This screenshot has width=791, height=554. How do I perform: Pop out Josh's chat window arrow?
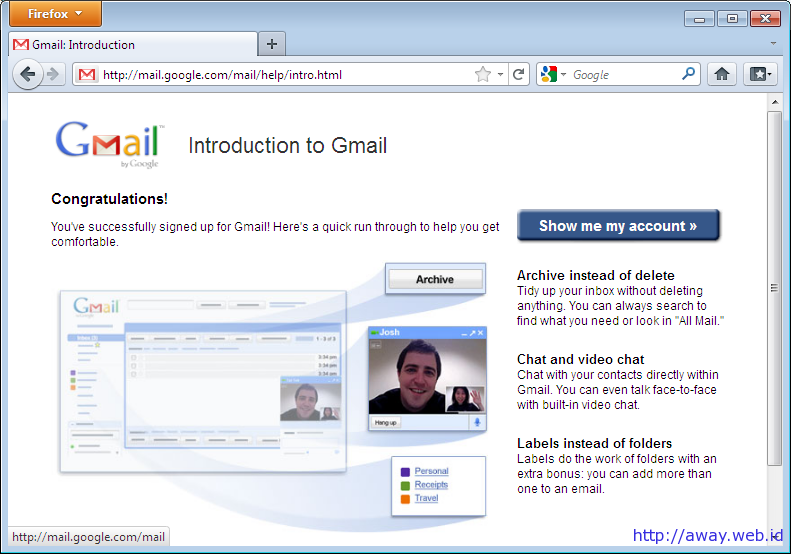point(472,333)
